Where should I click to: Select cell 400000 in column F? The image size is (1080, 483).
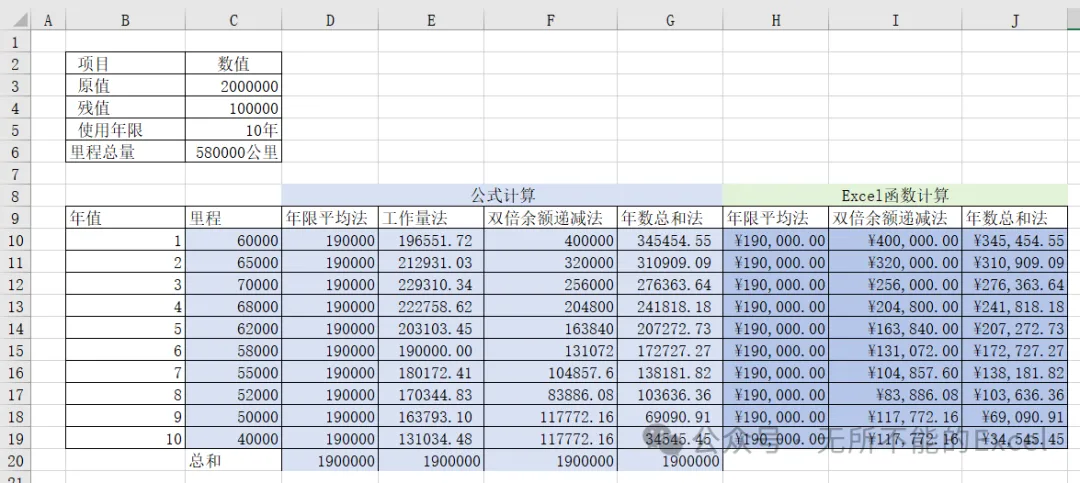pyautogui.click(x=550, y=240)
